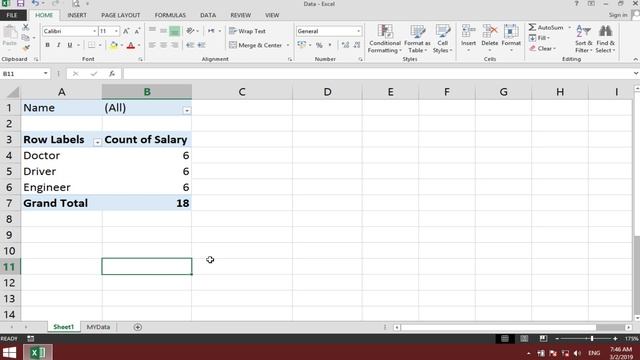Toggle Underline formatting
The width and height of the screenshot is (640, 360).
(69, 45)
